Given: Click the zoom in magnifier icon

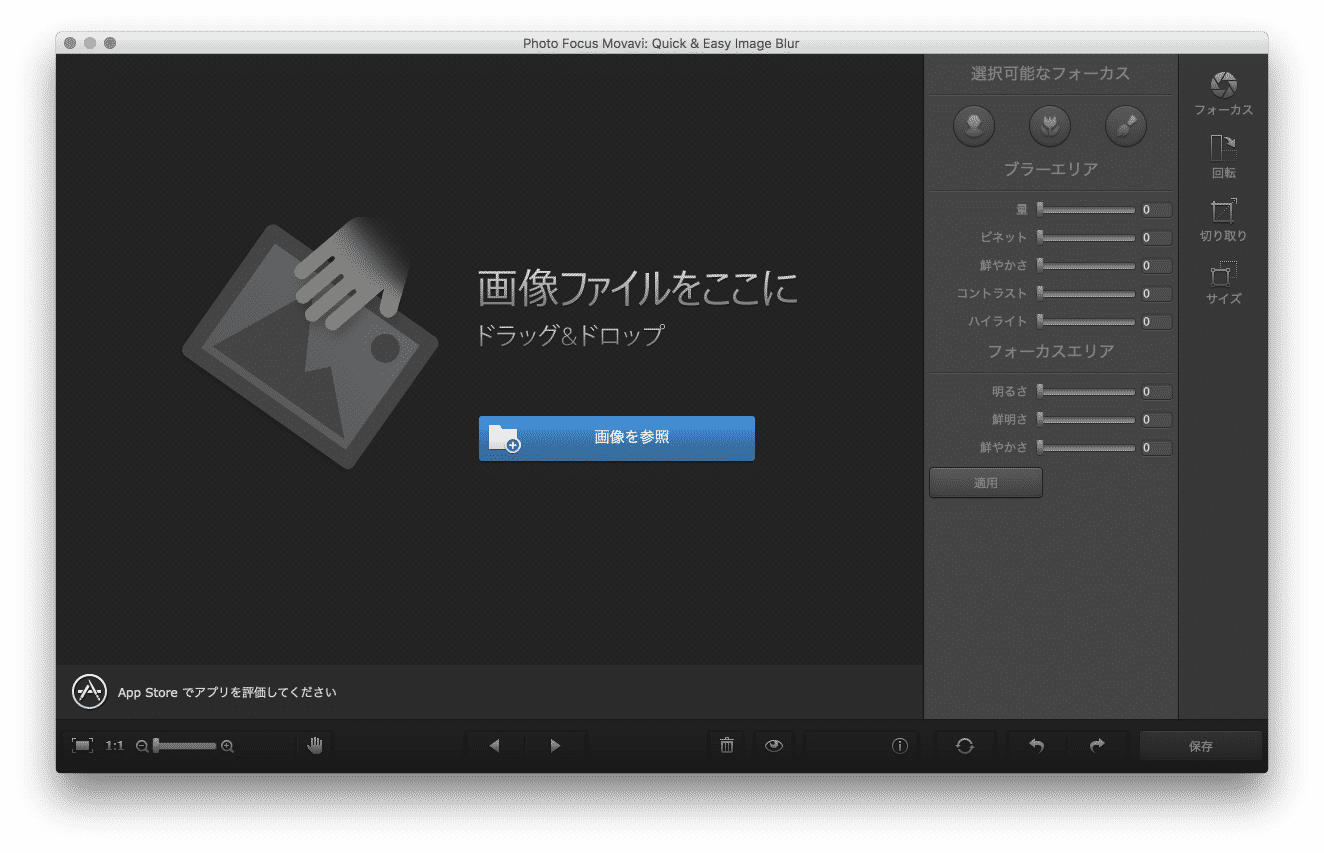Looking at the screenshot, I should tap(228, 746).
